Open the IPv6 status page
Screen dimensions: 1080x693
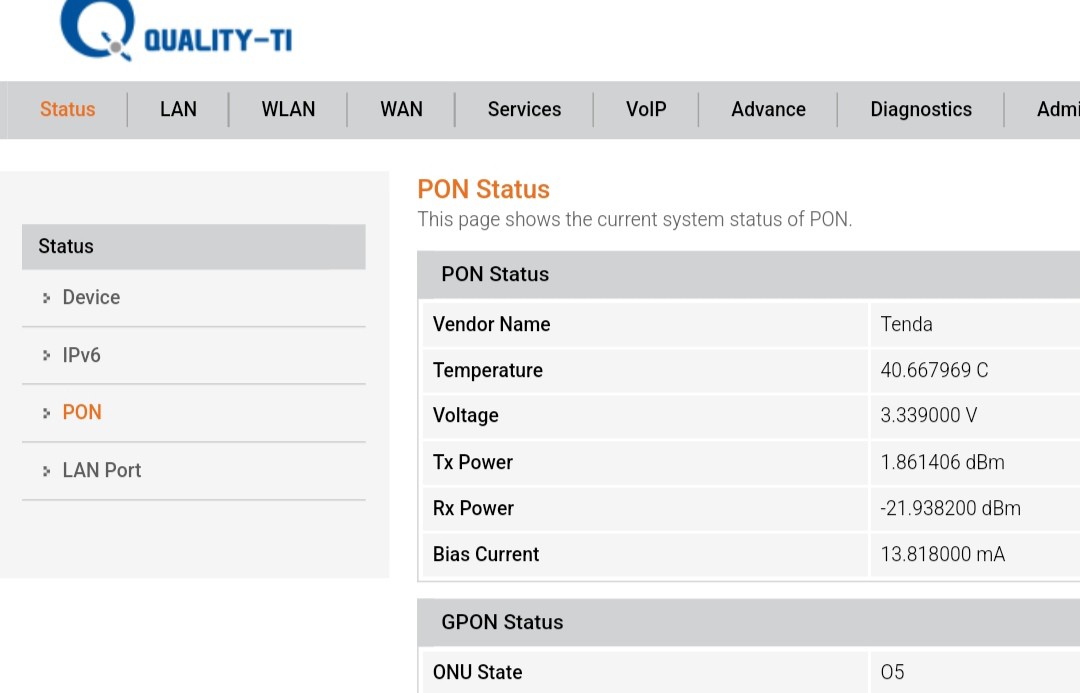(x=81, y=356)
